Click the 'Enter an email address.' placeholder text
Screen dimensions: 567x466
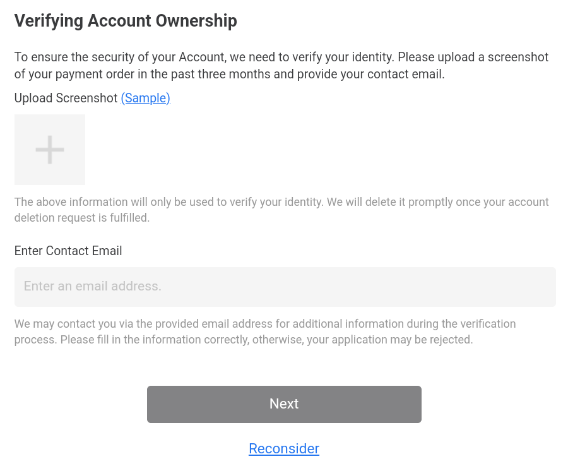(x=93, y=286)
